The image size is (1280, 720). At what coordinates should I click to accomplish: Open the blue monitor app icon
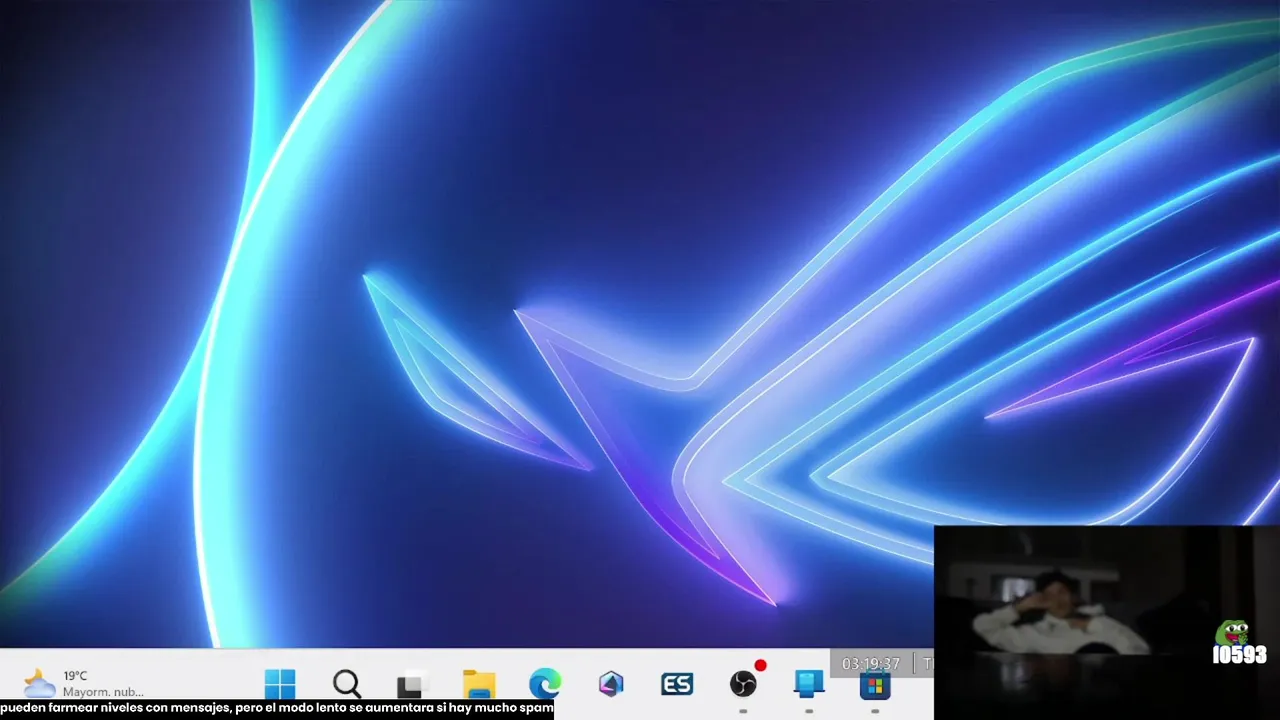(x=809, y=684)
